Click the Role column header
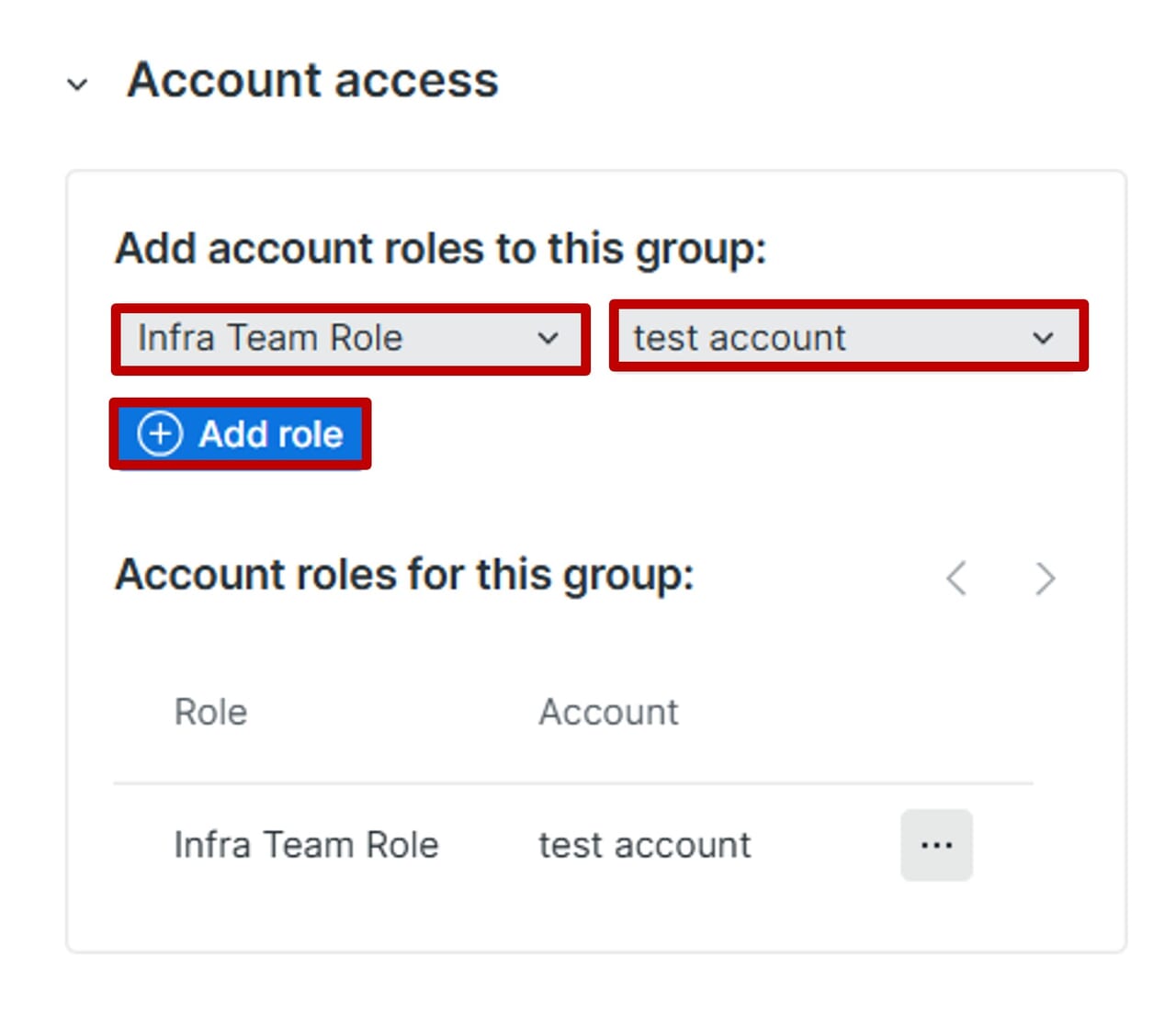Viewport: 1176px width, 1024px height. coord(210,713)
